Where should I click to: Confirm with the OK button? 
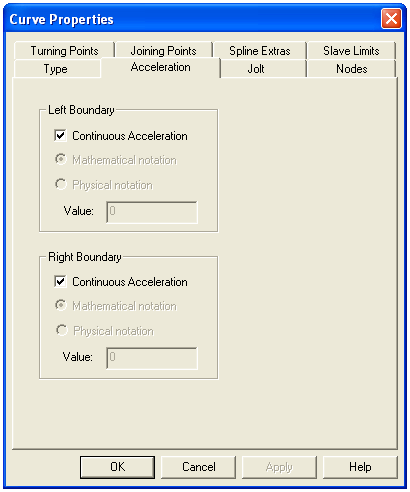click(x=117, y=467)
